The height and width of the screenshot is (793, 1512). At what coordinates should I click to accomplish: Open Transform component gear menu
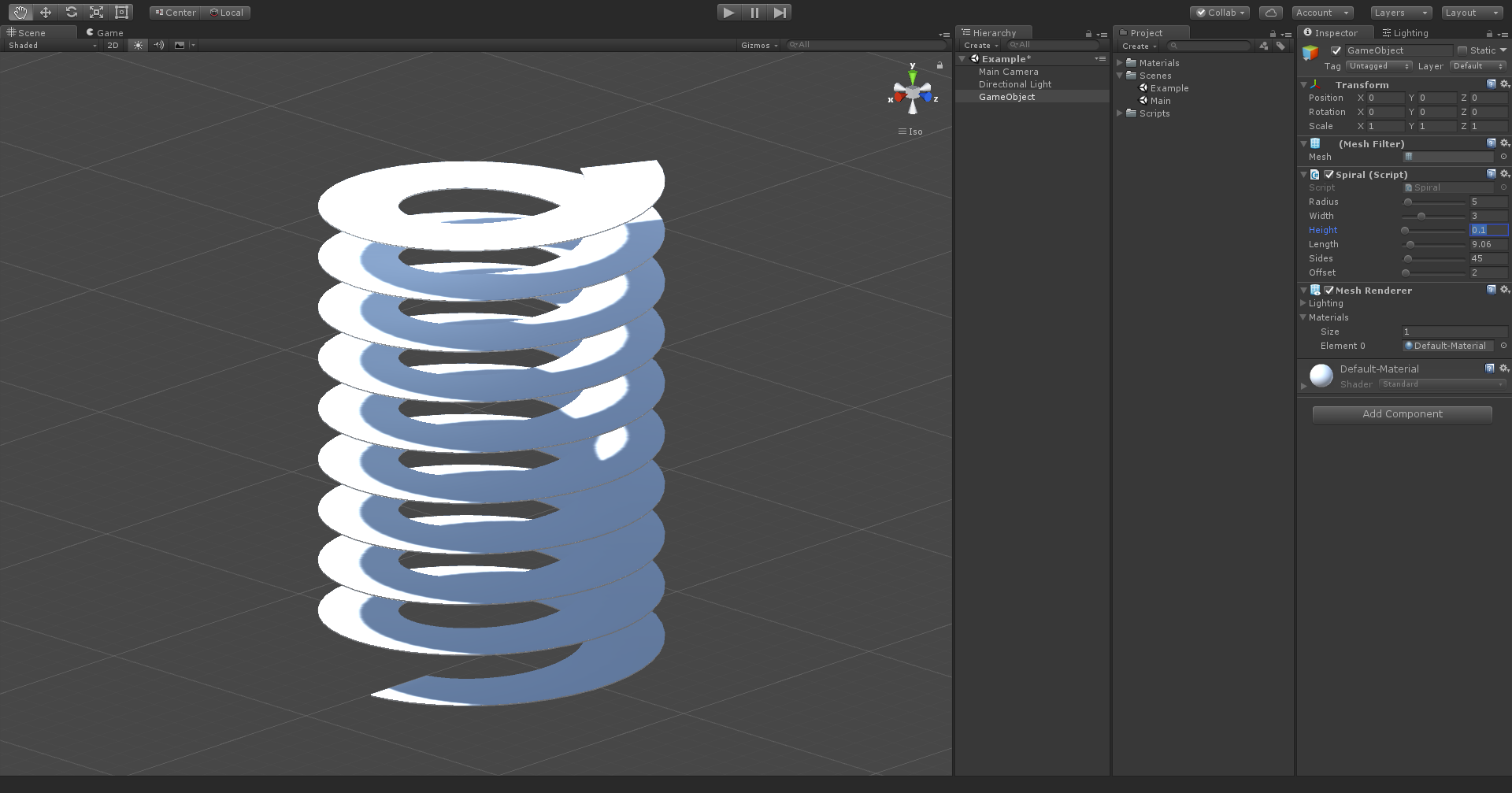point(1504,83)
